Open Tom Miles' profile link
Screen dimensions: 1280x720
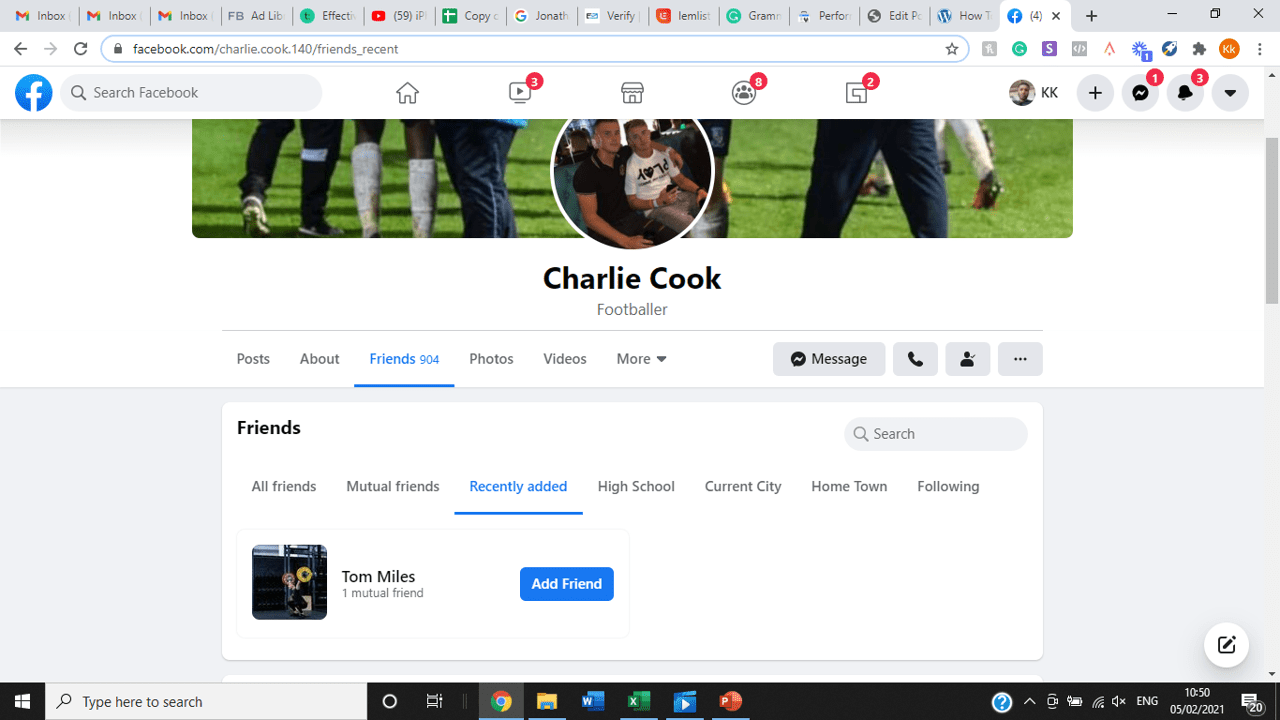point(378,576)
